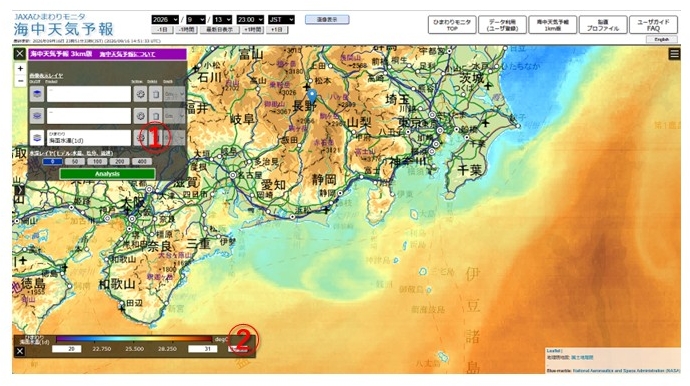Click the 海面水温(1d) product field
Image resolution: width=690 pixels, height=386 pixels.
coord(89,138)
